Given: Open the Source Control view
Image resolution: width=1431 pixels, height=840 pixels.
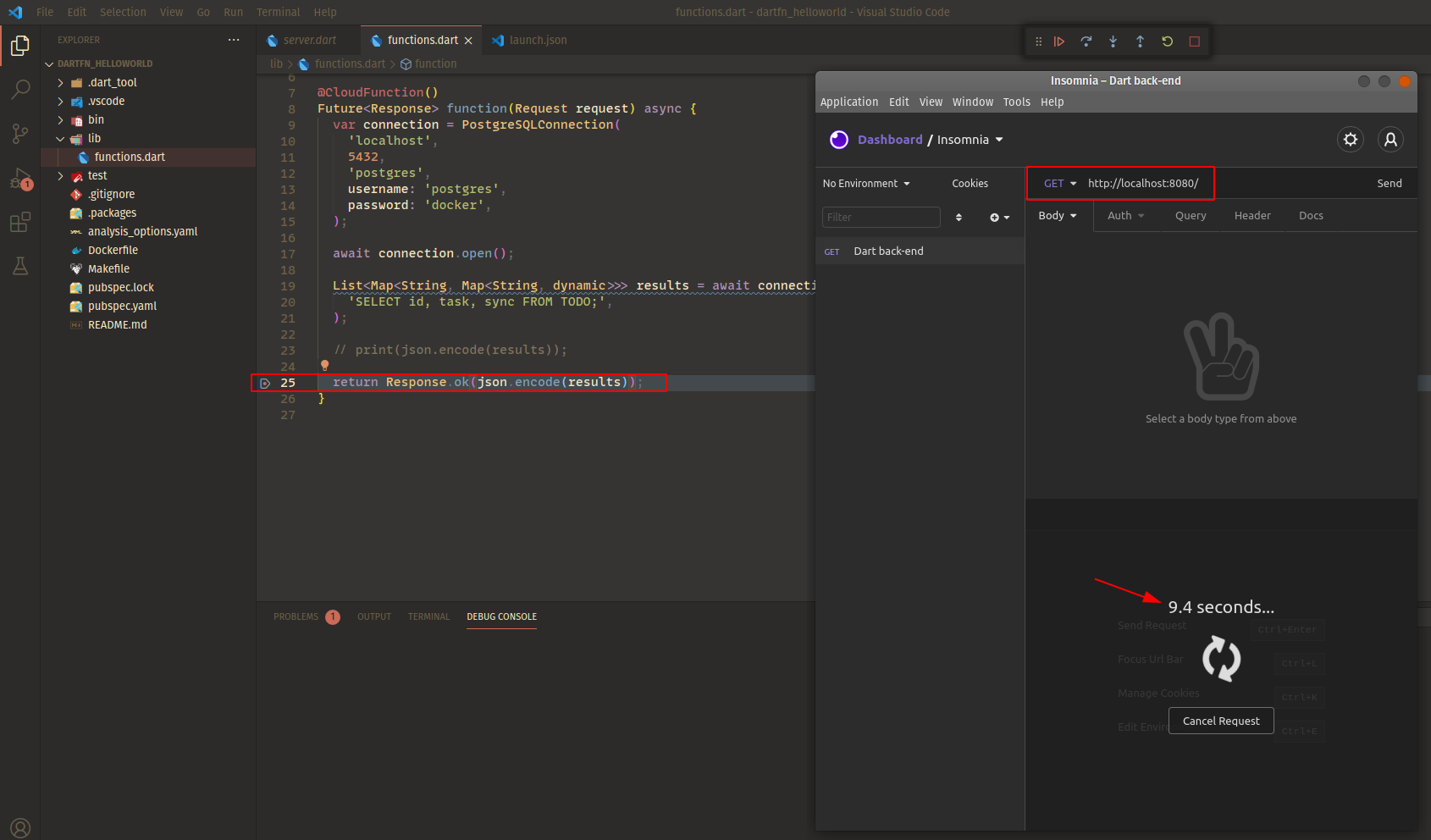Looking at the screenshot, I should pyautogui.click(x=20, y=134).
